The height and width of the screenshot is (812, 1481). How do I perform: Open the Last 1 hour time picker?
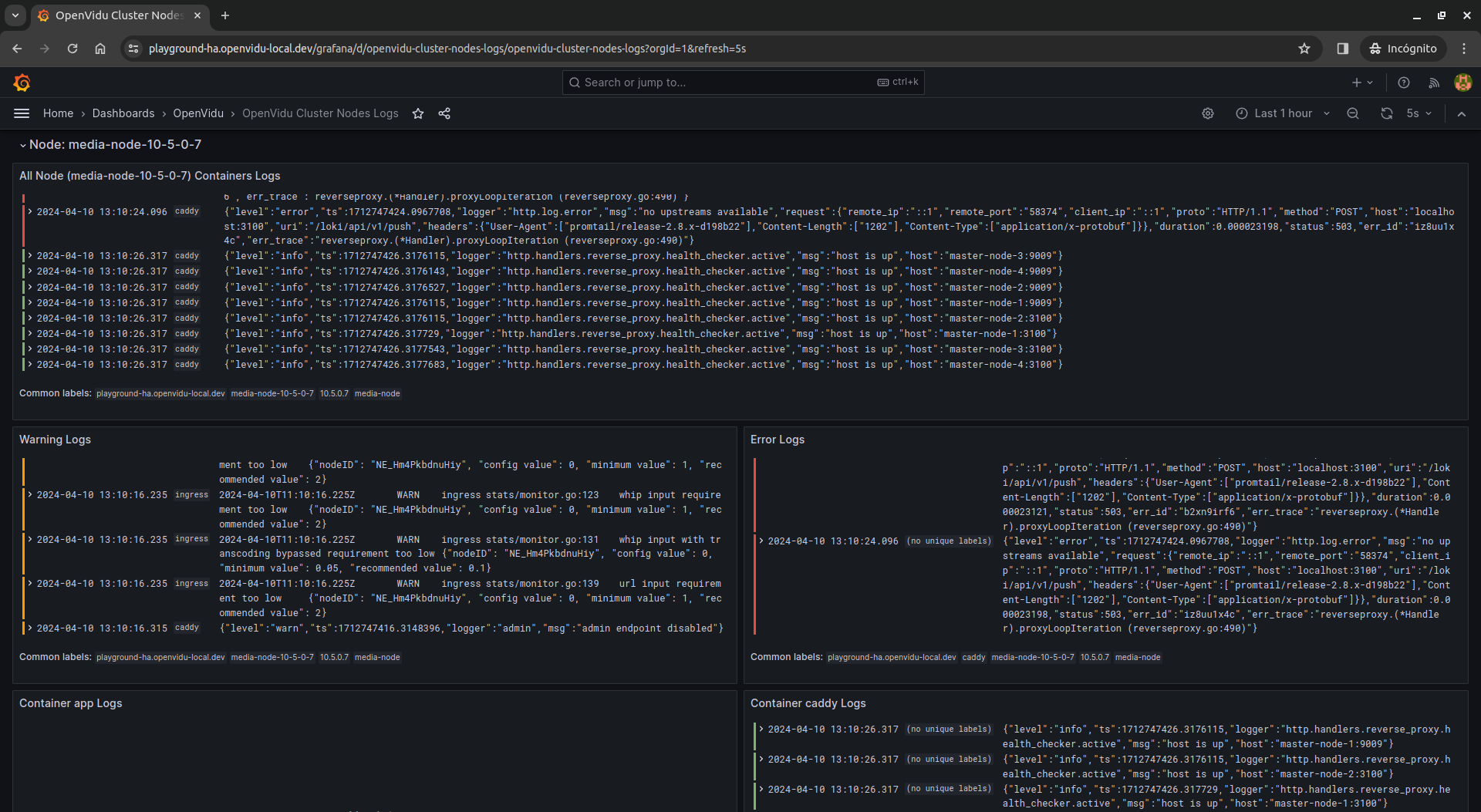tap(1283, 113)
